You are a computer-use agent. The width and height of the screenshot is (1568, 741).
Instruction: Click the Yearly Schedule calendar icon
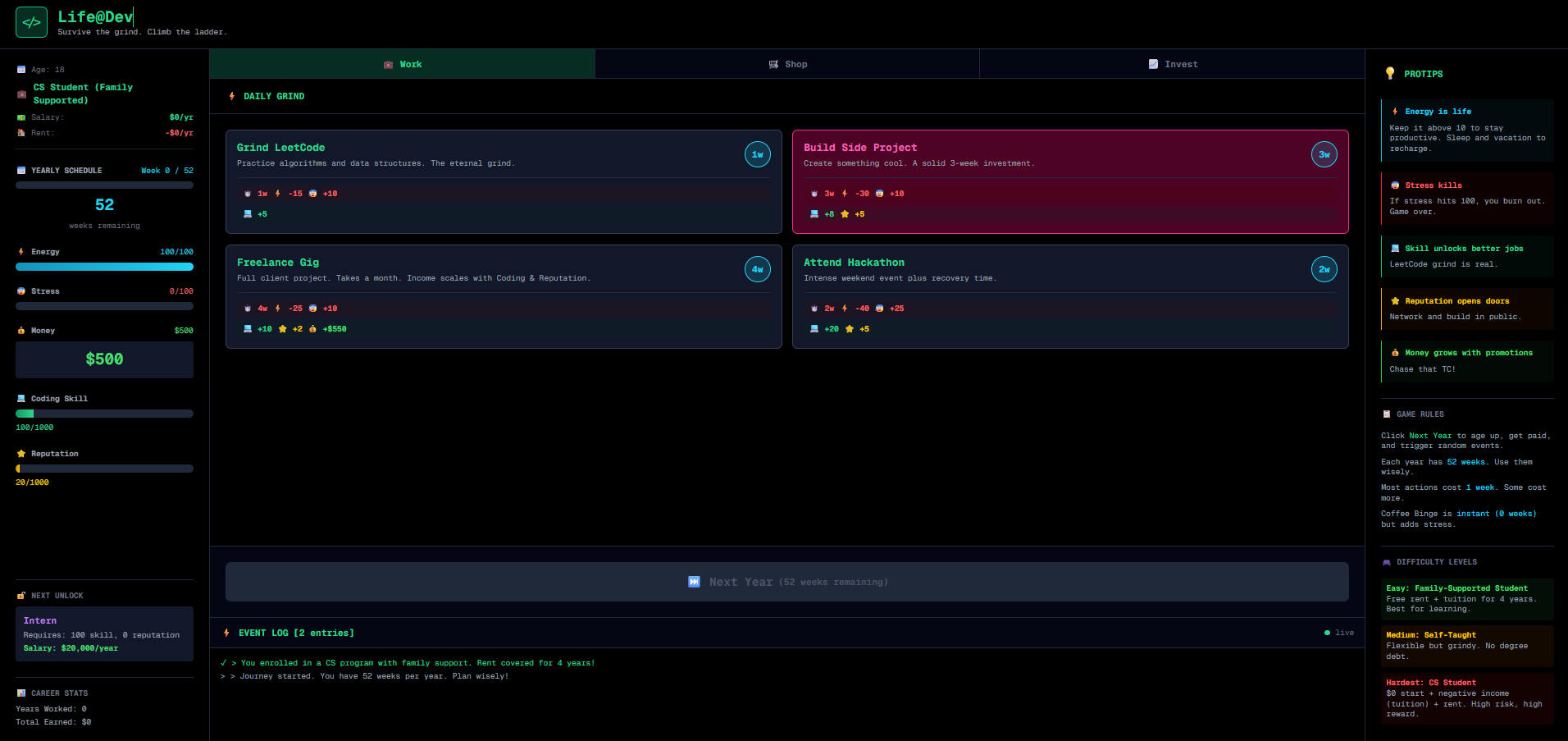pos(21,171)
